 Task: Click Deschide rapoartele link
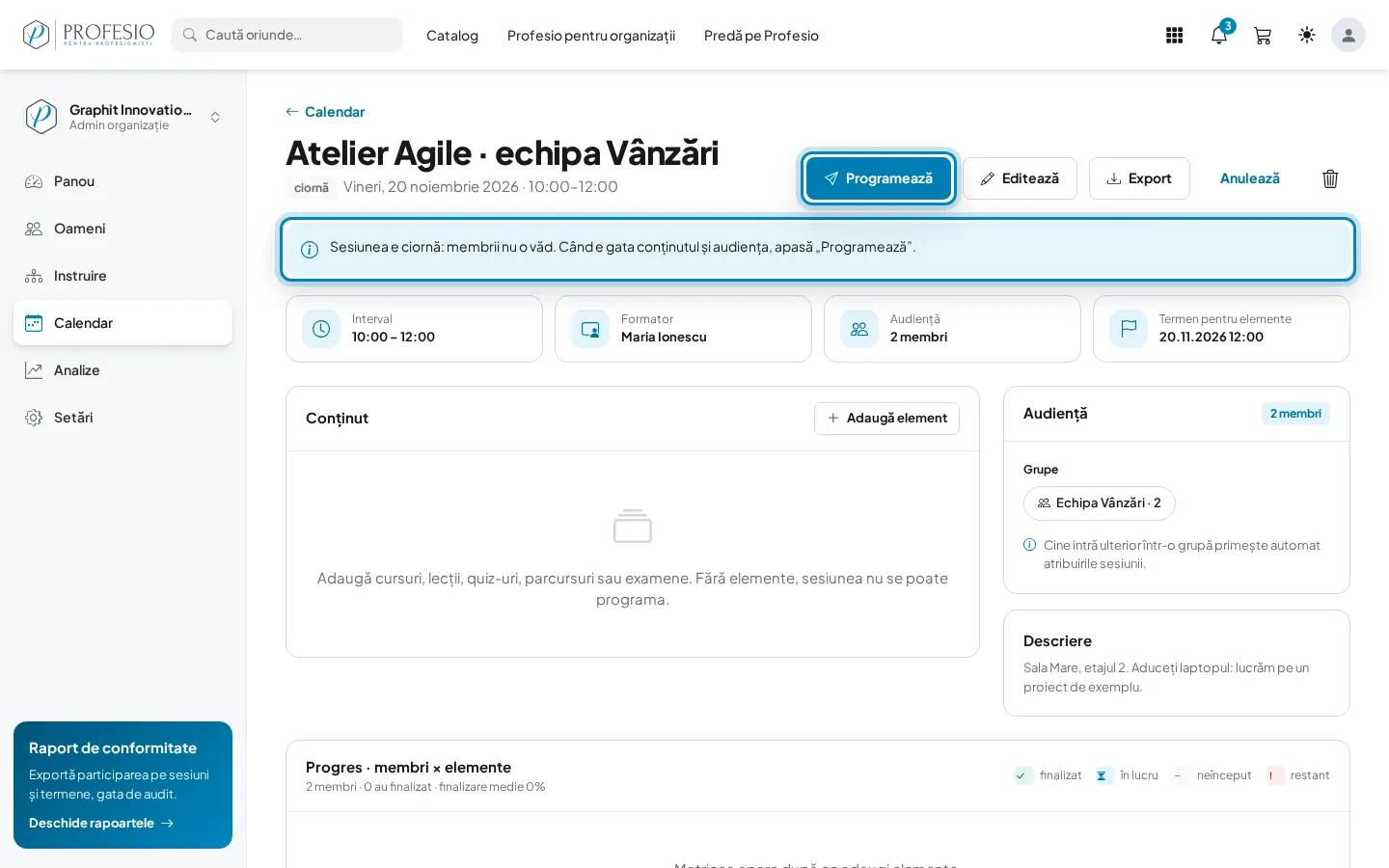coord(101,823)
